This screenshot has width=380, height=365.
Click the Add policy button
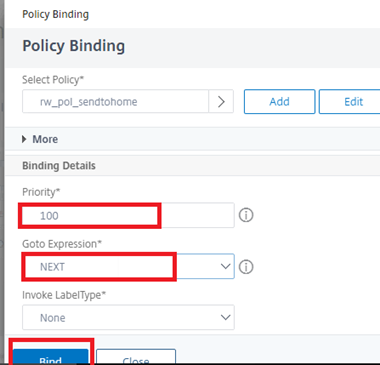(x=279, y=102)
